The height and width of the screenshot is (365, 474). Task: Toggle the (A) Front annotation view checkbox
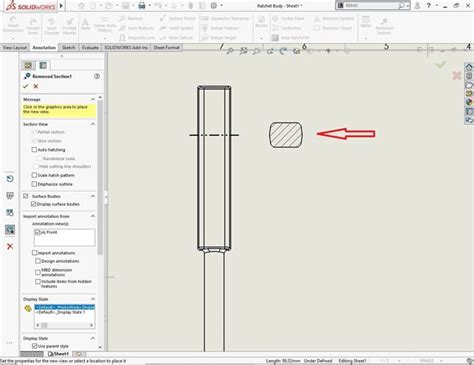pos(38,232)
